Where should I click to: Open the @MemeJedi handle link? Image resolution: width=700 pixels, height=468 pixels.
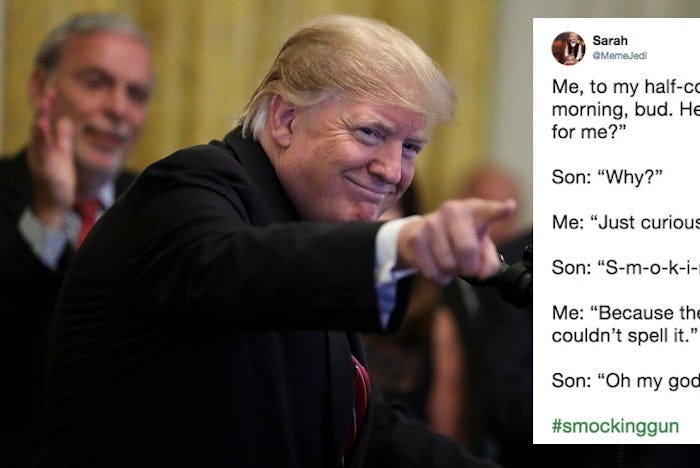620,56
